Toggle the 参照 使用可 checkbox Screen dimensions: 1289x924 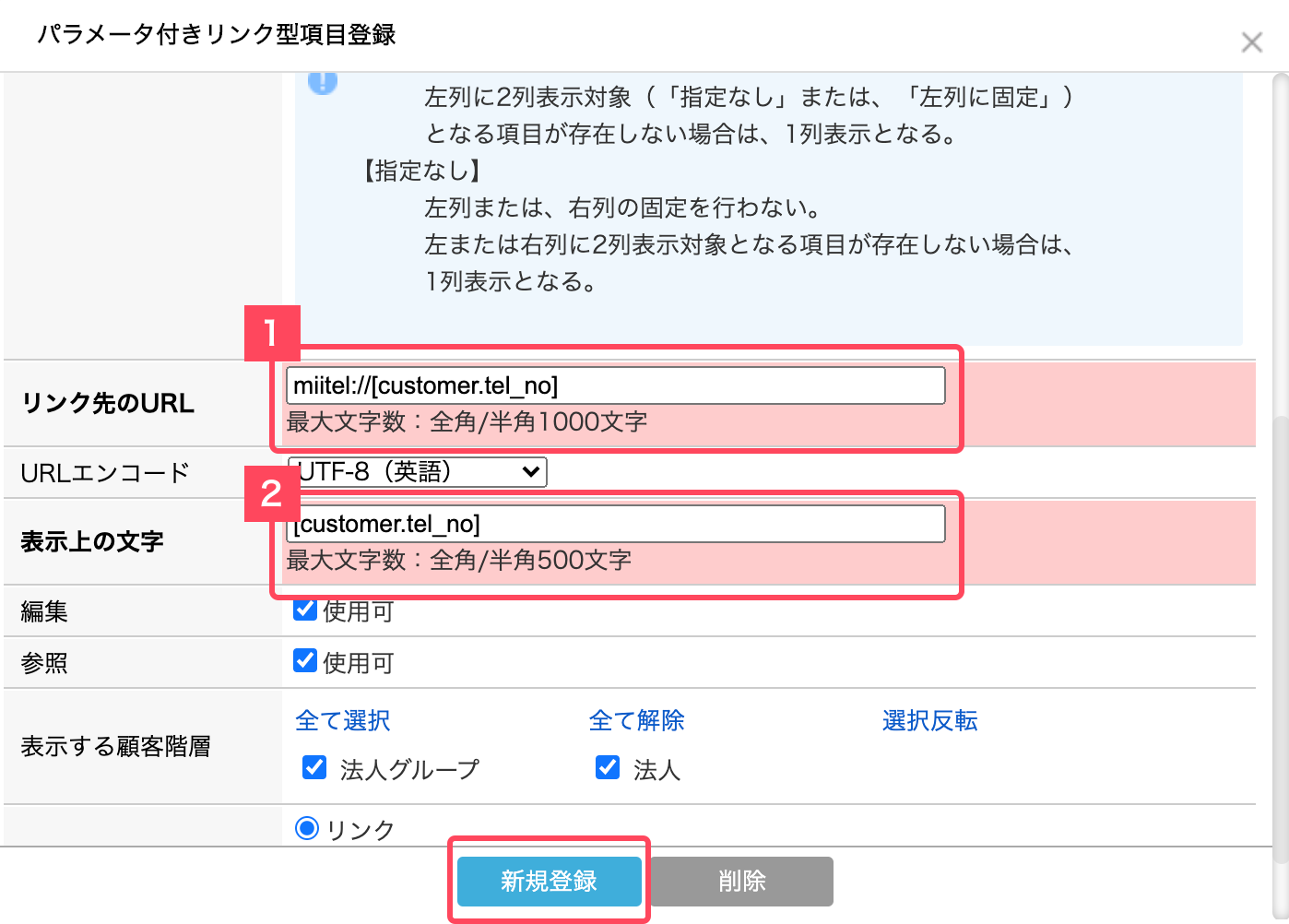pyautogui.click(x=305, y=660)
